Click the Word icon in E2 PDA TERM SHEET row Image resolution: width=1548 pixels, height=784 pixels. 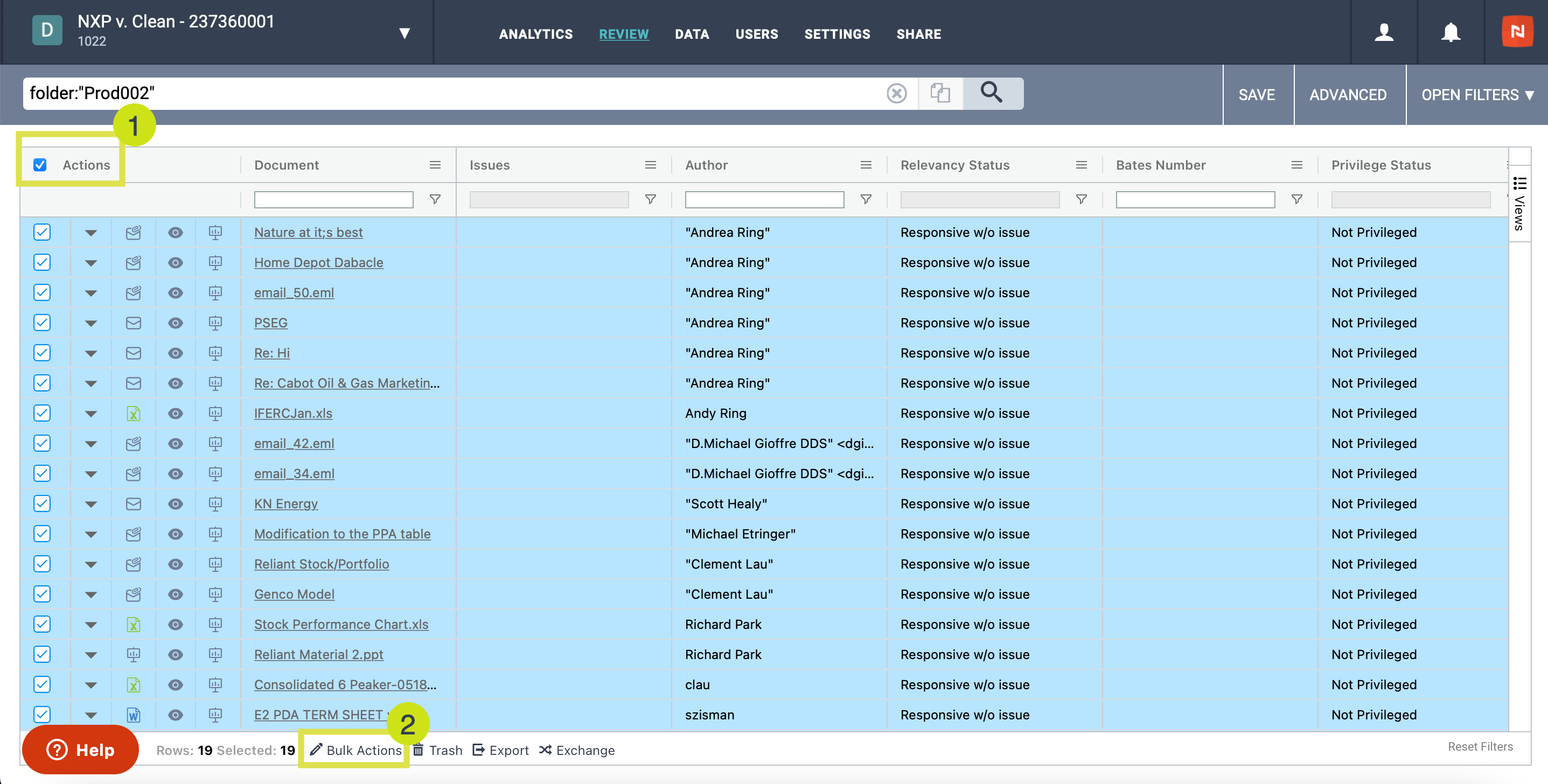coord(134,715)
